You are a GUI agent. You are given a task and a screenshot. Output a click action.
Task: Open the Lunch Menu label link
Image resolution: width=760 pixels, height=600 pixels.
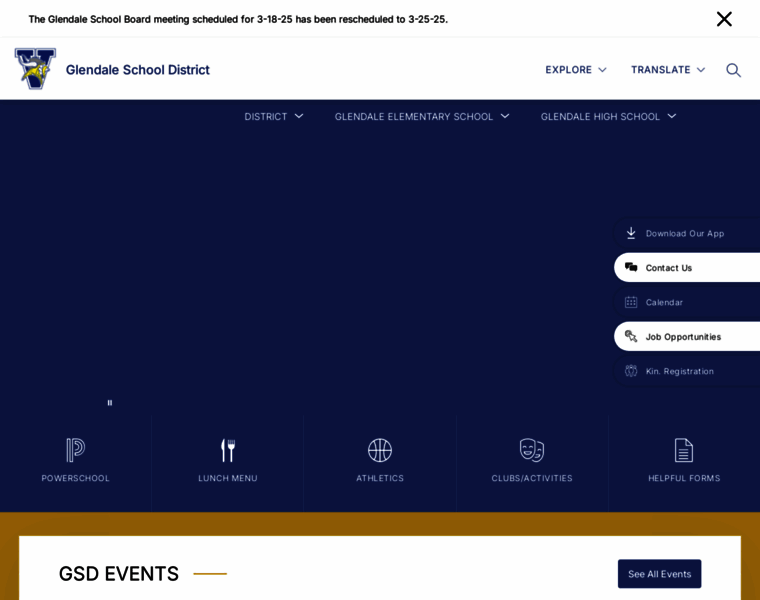pyautogui.click(x=228, y=478)
